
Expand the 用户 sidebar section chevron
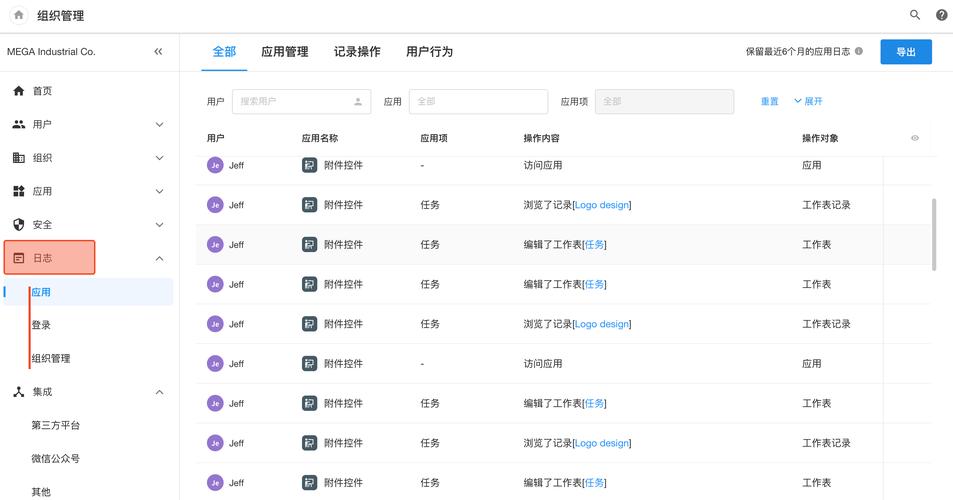pyautogui.click(x=159, y=125)
